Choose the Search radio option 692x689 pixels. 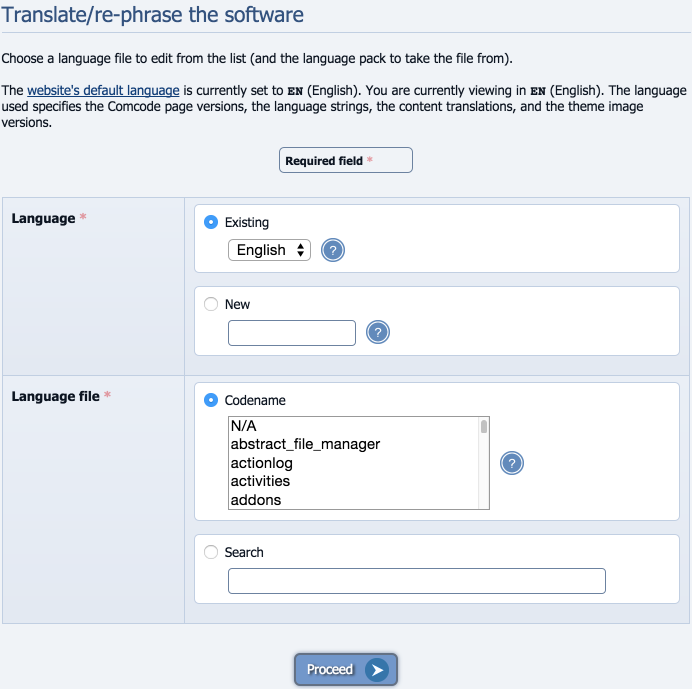[x=211, y=552]
